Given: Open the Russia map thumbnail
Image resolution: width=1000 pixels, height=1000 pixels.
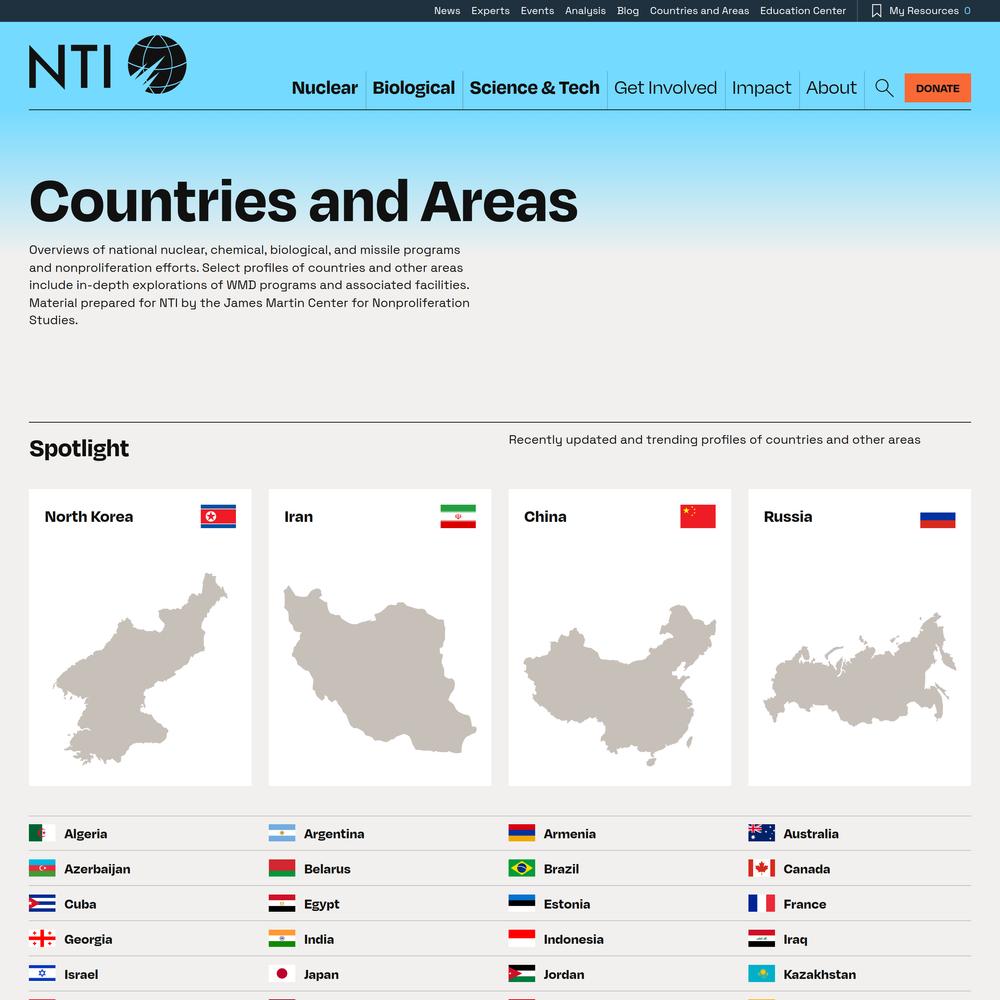Looking at the screenshot, I should pyautogui.click(x=860, y=670).
